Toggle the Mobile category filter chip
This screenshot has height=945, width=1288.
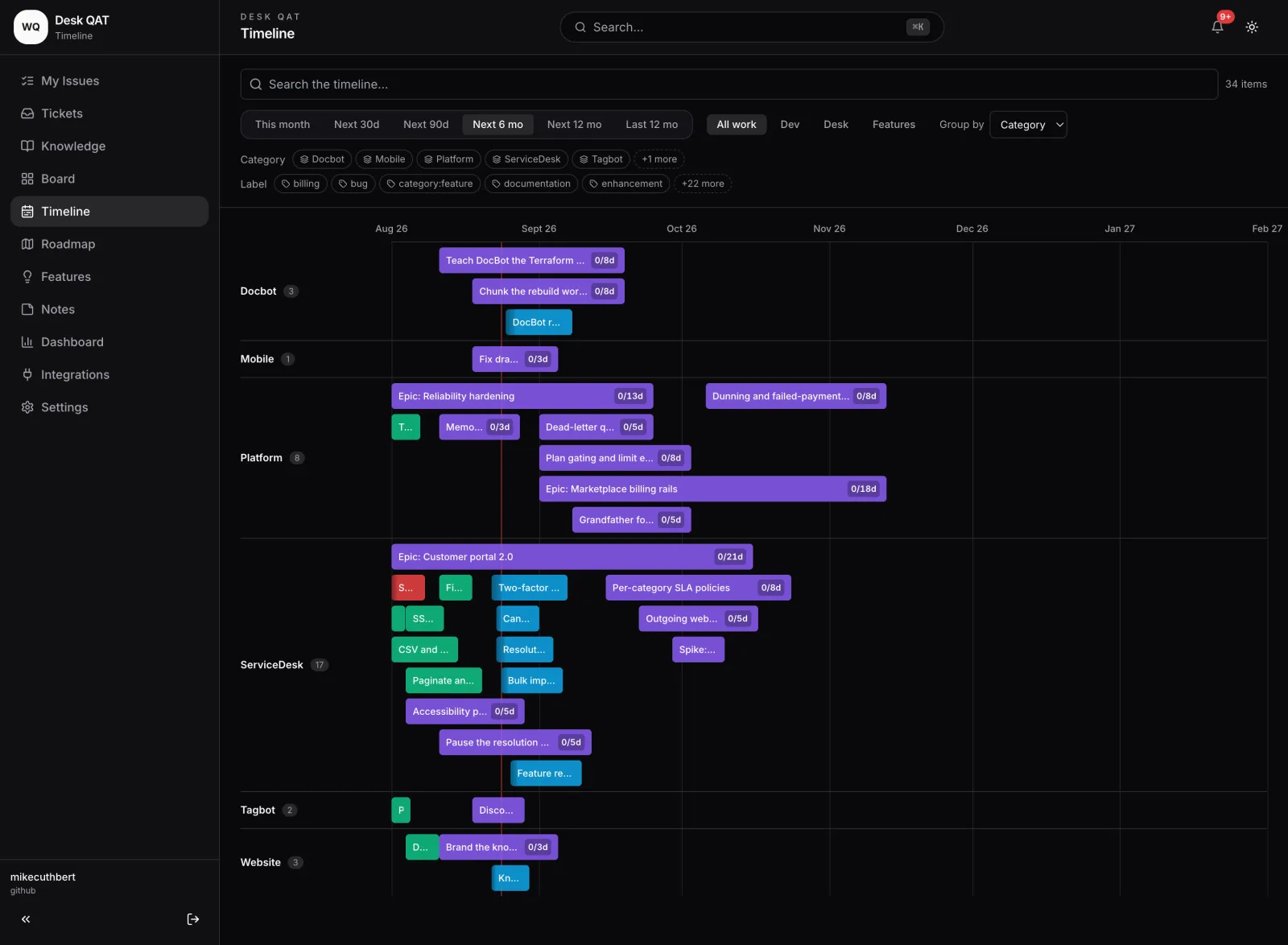[x=384, y=159]
